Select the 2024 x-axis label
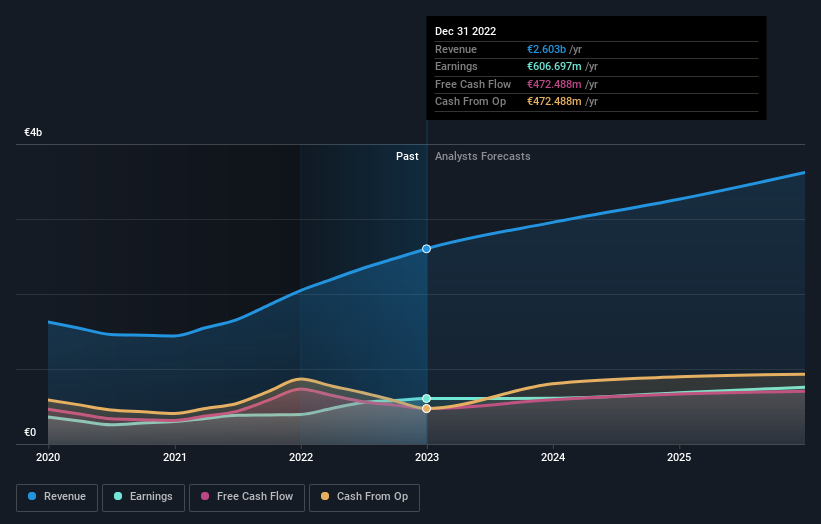 click(553, 457)
